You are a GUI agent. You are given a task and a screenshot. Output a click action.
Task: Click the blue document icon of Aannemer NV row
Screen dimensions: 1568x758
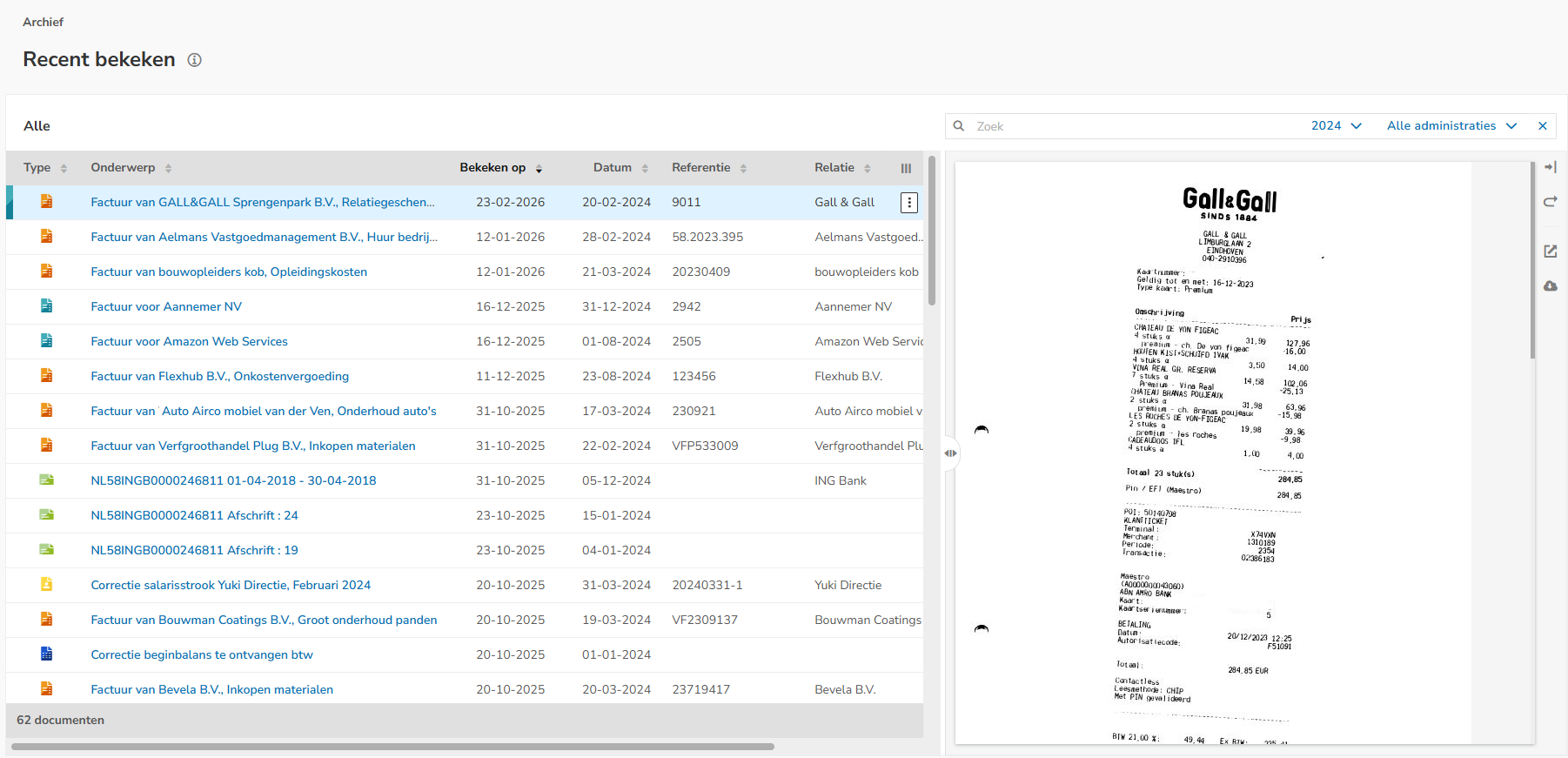[47, 306]
